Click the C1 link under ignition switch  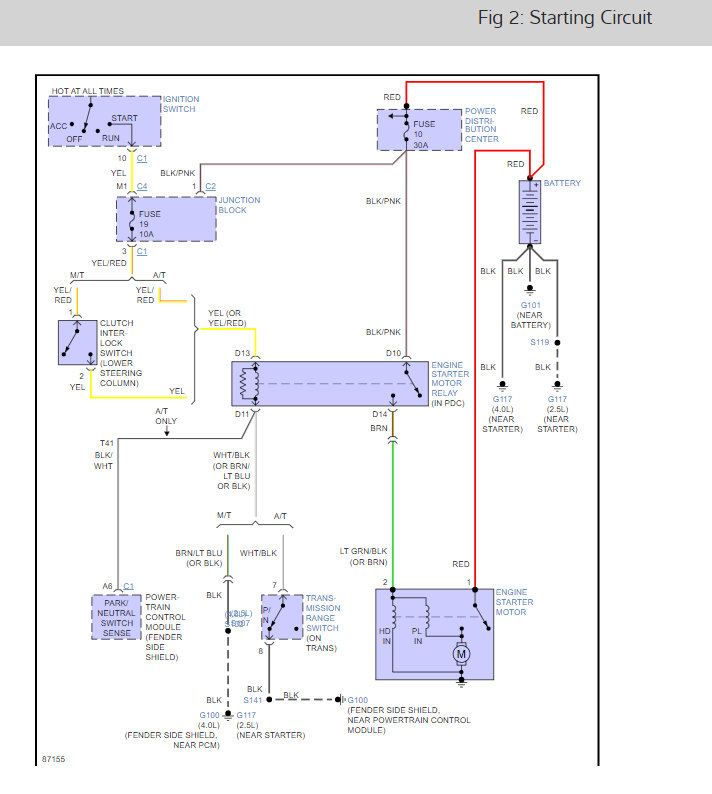click(x=142, y=158)
